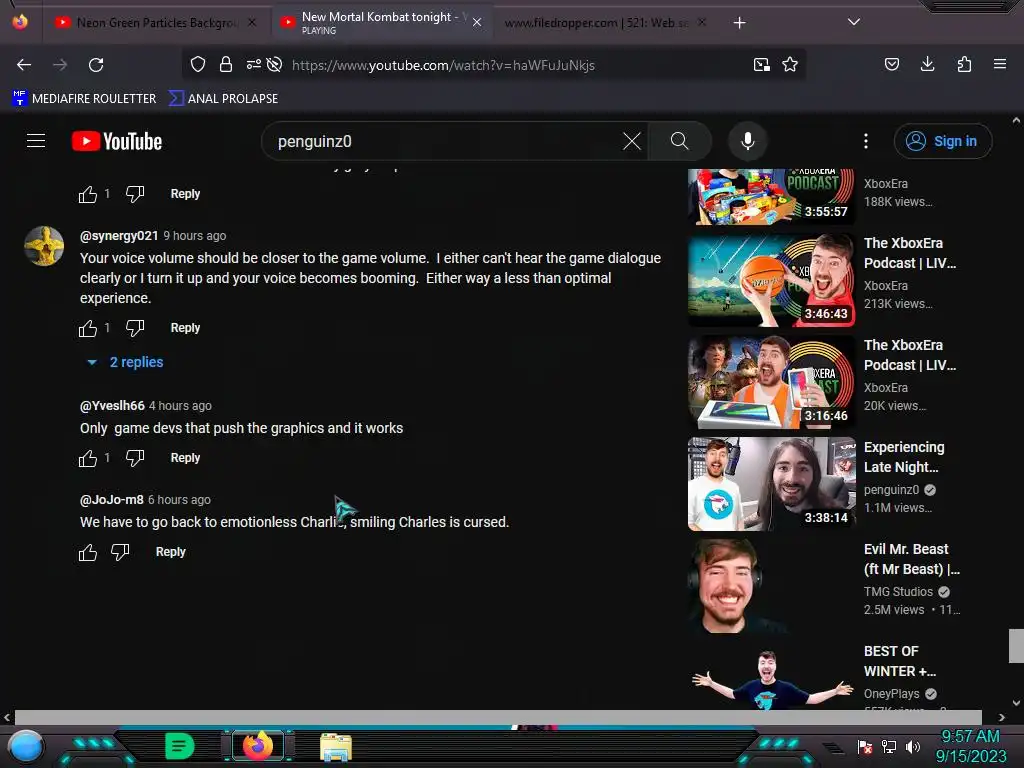This screenshot has width=1024, height=768.
Task: Dislike the @JoJo-m8 comment
Action: pos(120,552)
